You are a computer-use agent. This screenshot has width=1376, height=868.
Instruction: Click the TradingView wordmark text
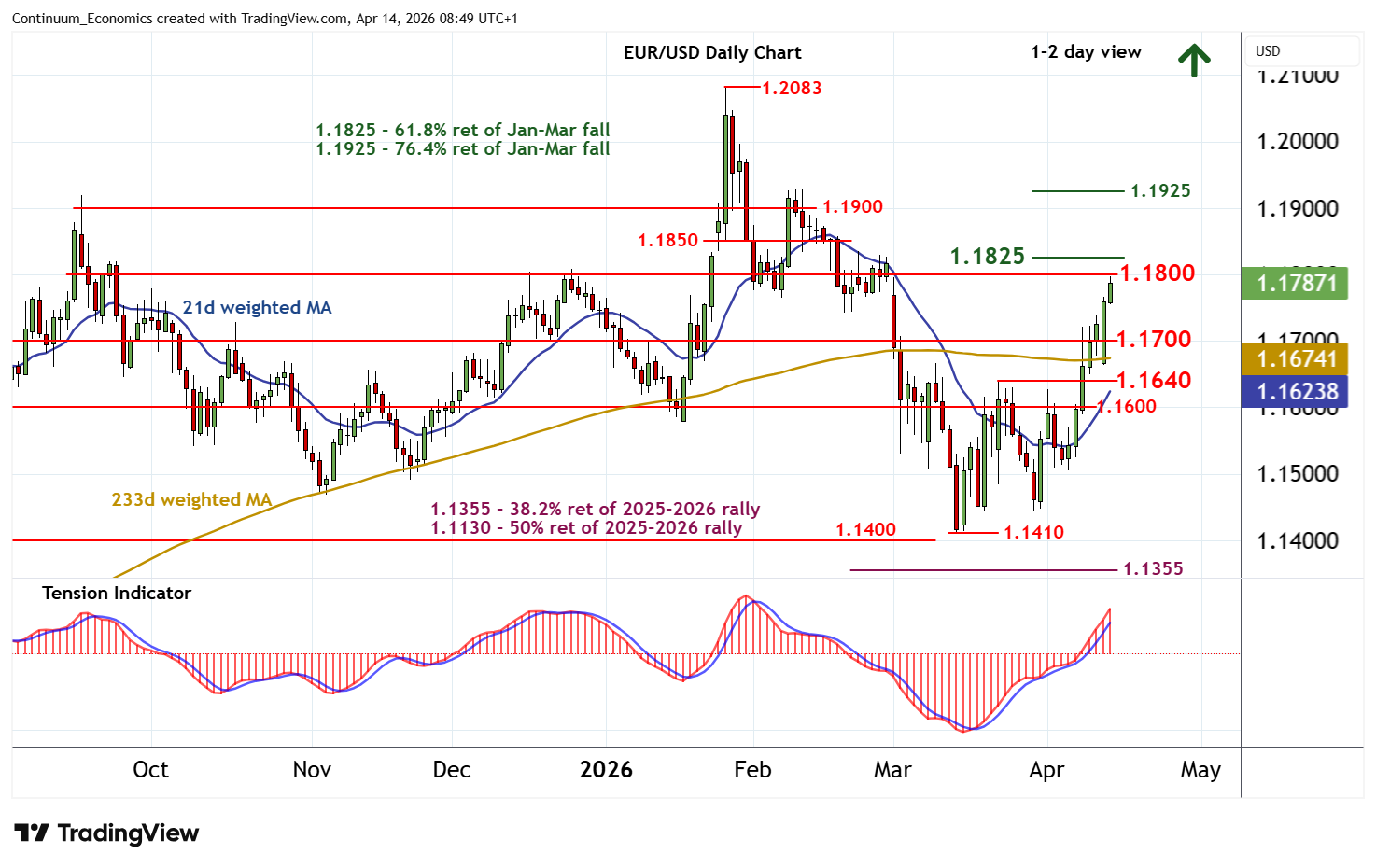128,833
